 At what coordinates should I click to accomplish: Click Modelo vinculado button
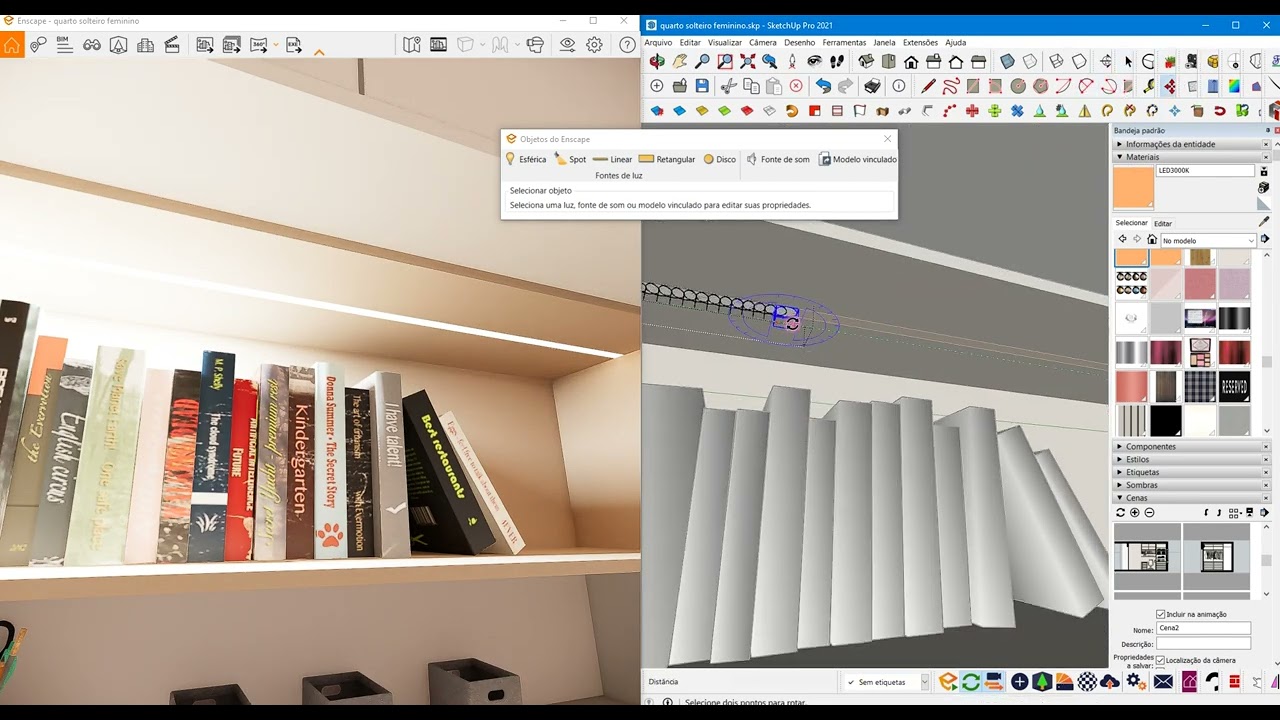pyautogui.click(x=857, y=159)
